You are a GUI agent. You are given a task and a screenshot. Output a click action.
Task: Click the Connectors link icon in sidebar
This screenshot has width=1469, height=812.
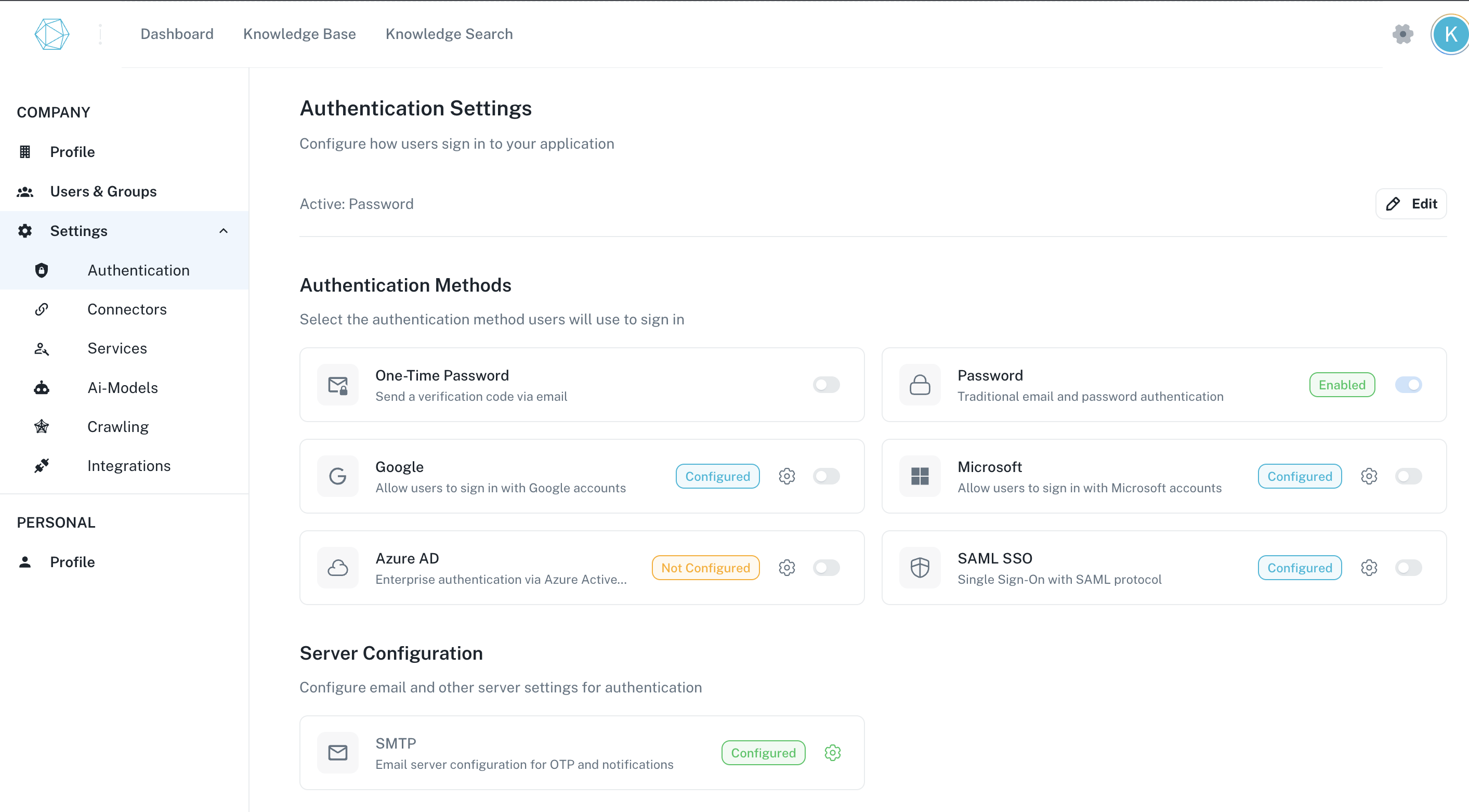[41, 309]
